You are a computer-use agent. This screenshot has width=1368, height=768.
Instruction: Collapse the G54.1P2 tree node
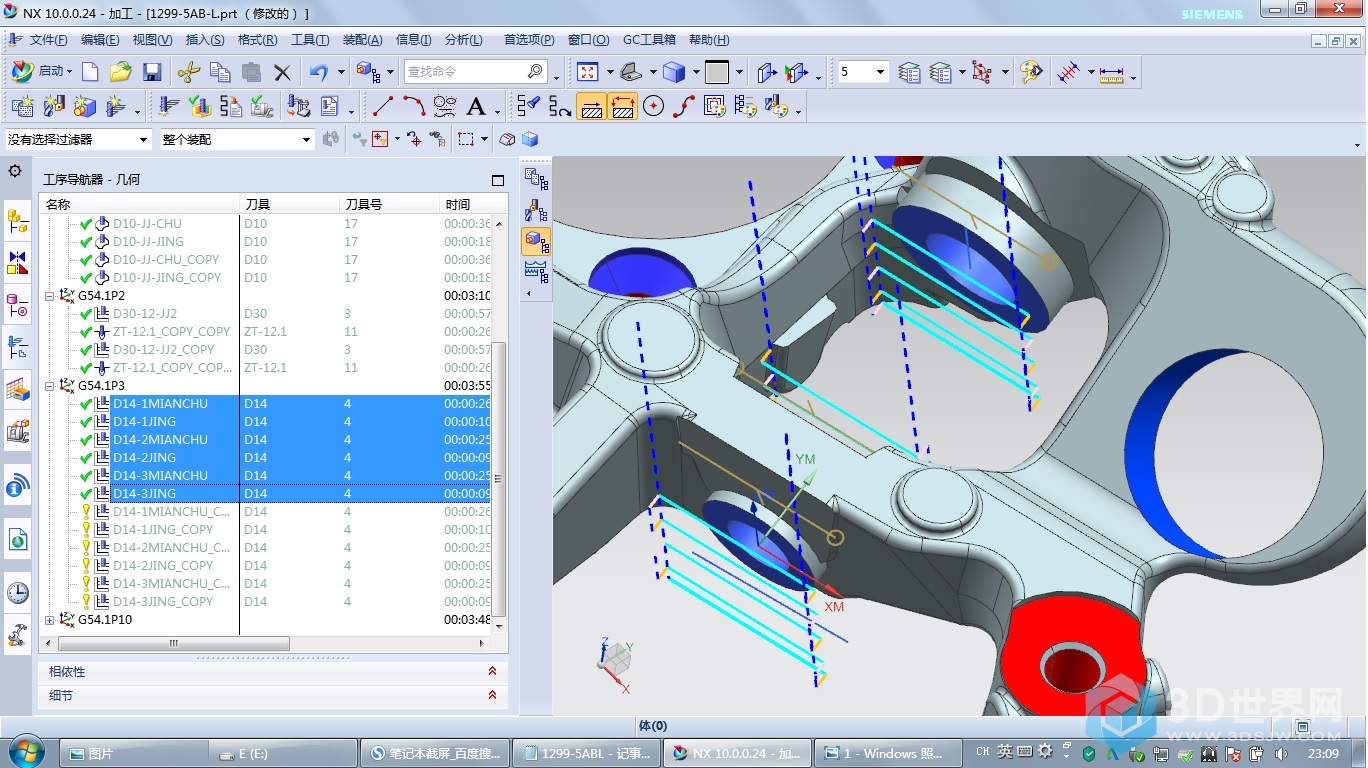pos(50,296)
